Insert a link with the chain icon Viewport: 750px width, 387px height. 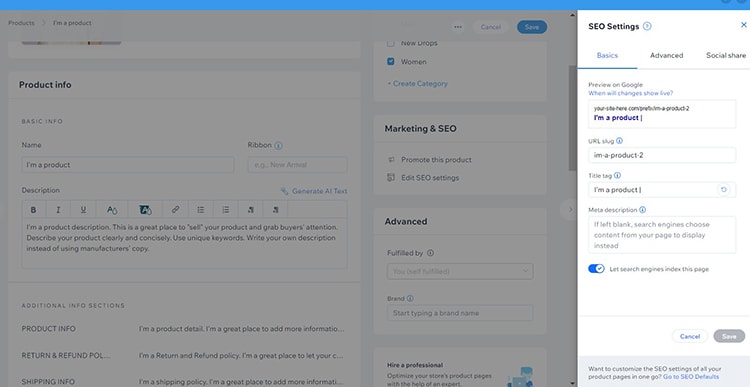tap(175, 210)
